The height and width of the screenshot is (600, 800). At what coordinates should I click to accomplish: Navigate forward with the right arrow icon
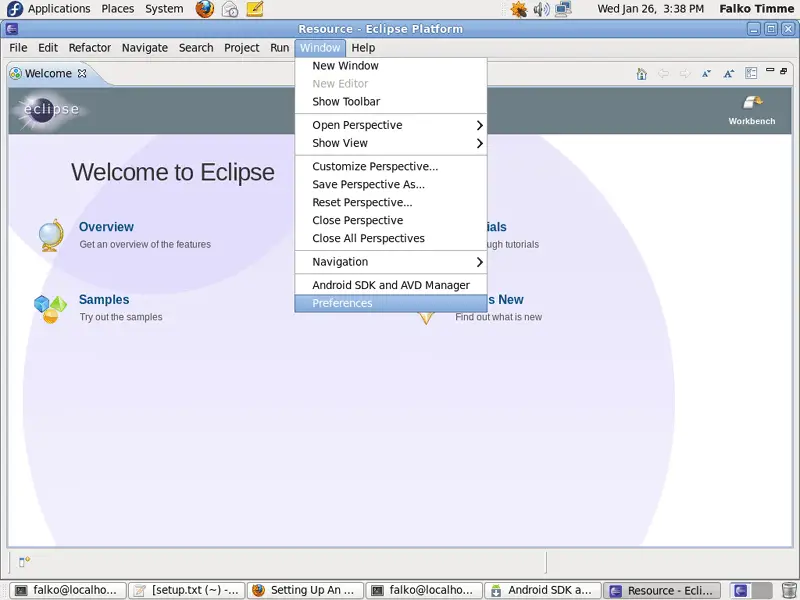coord(685,74)
